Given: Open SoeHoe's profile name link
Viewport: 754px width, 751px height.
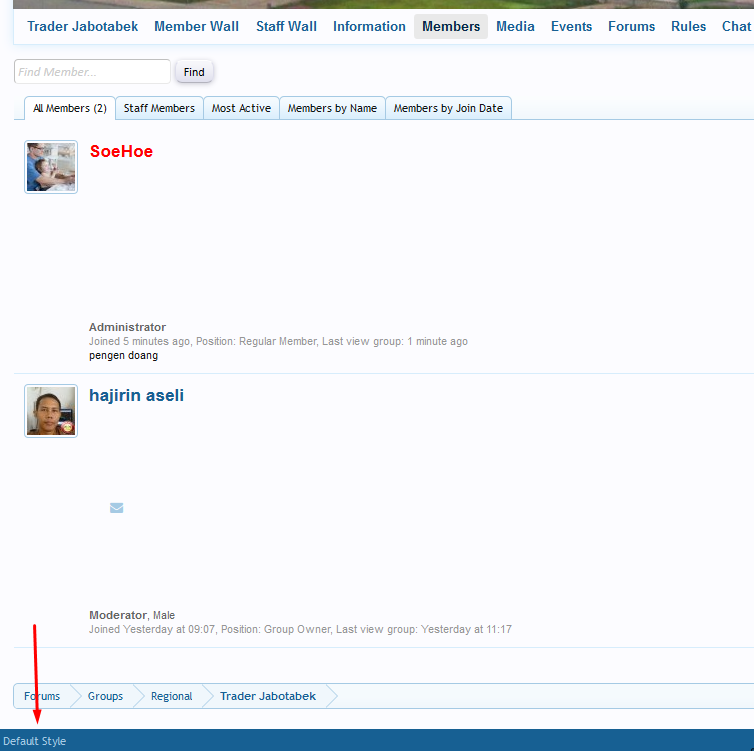Looking at the screenshot, I should (x=121, y=152).
